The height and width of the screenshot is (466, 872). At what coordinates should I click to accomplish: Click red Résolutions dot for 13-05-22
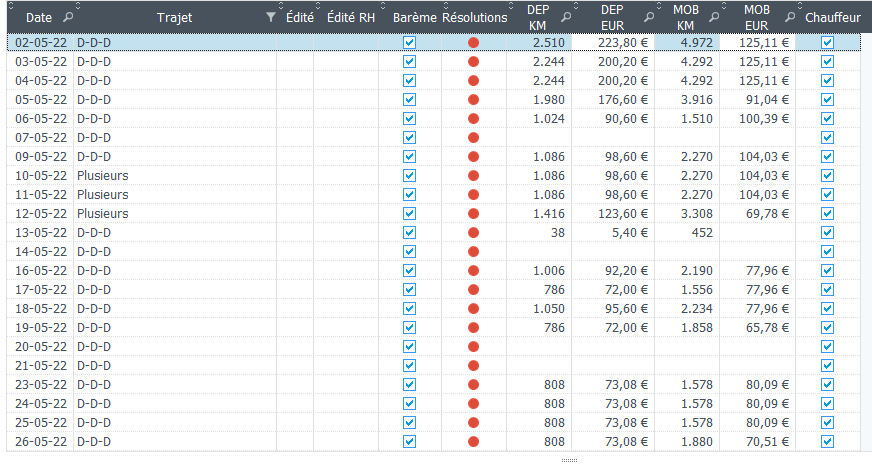coord(473,233)
